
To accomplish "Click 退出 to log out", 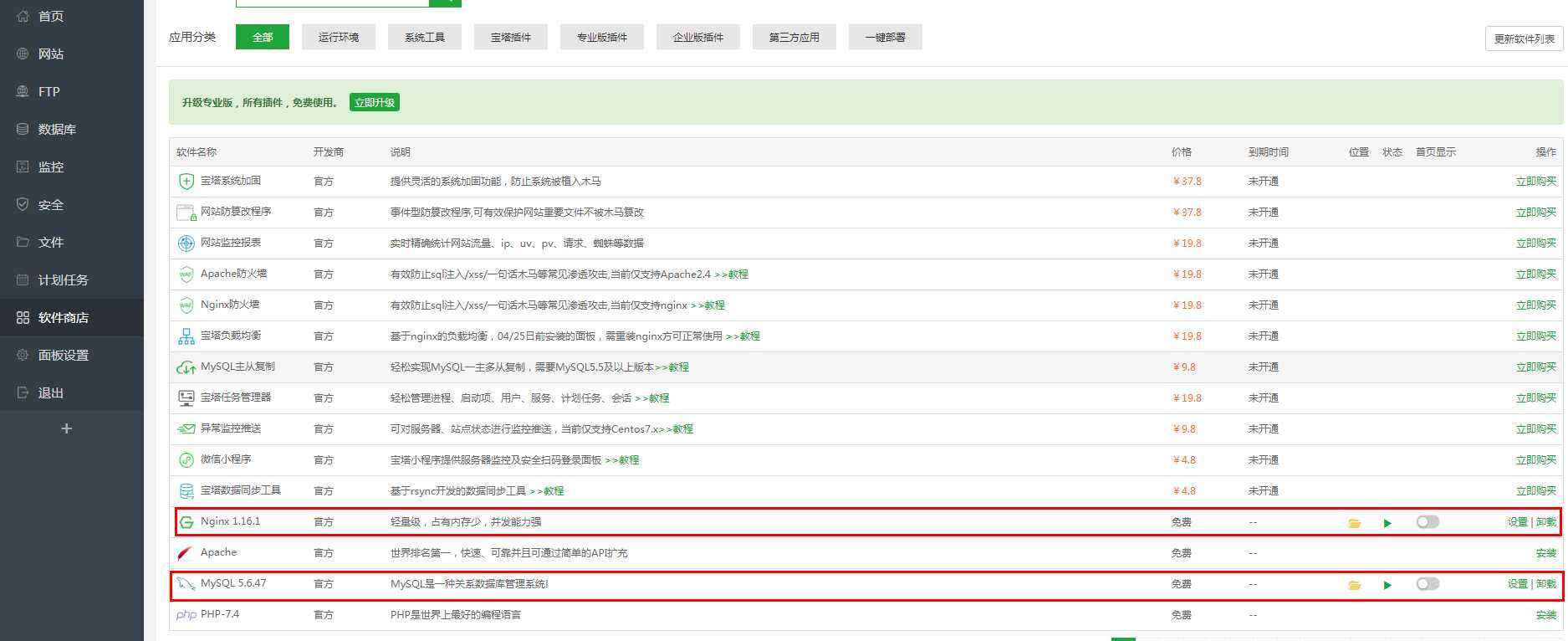I will click(72, 392).
